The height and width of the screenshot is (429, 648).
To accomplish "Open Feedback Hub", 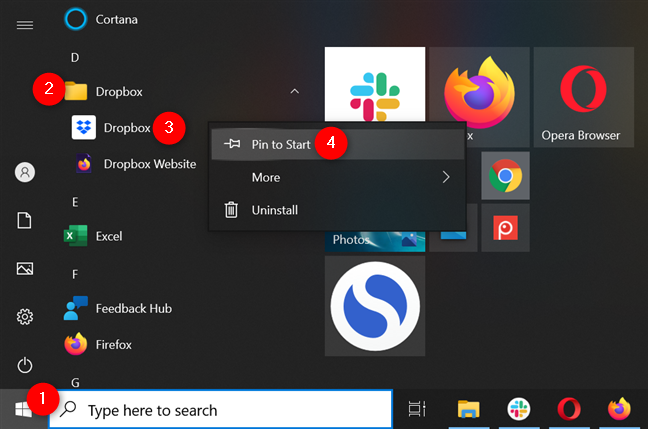I will 118,308.
